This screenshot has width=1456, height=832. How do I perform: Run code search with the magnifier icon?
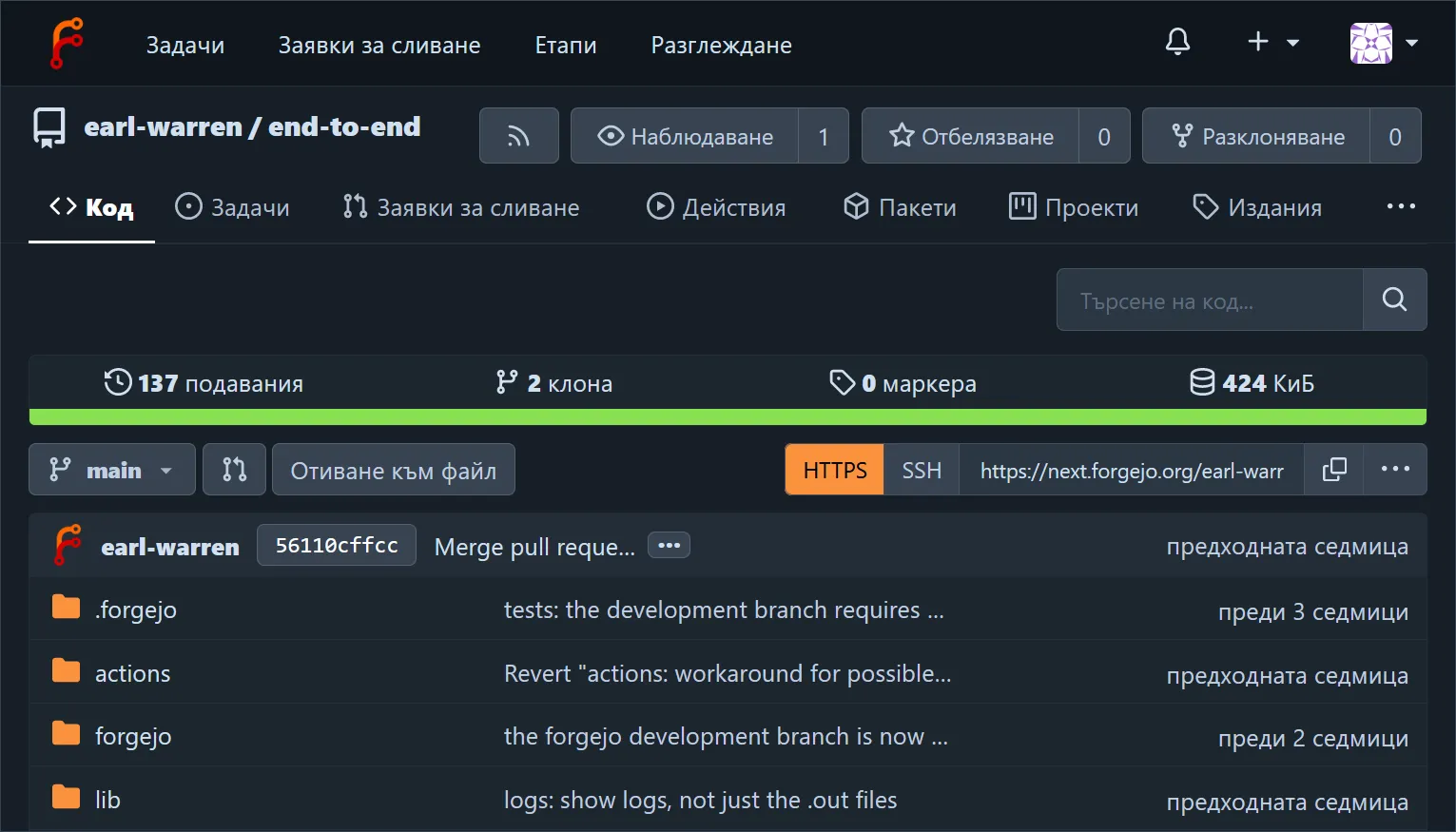click(x=1393, y=300)
